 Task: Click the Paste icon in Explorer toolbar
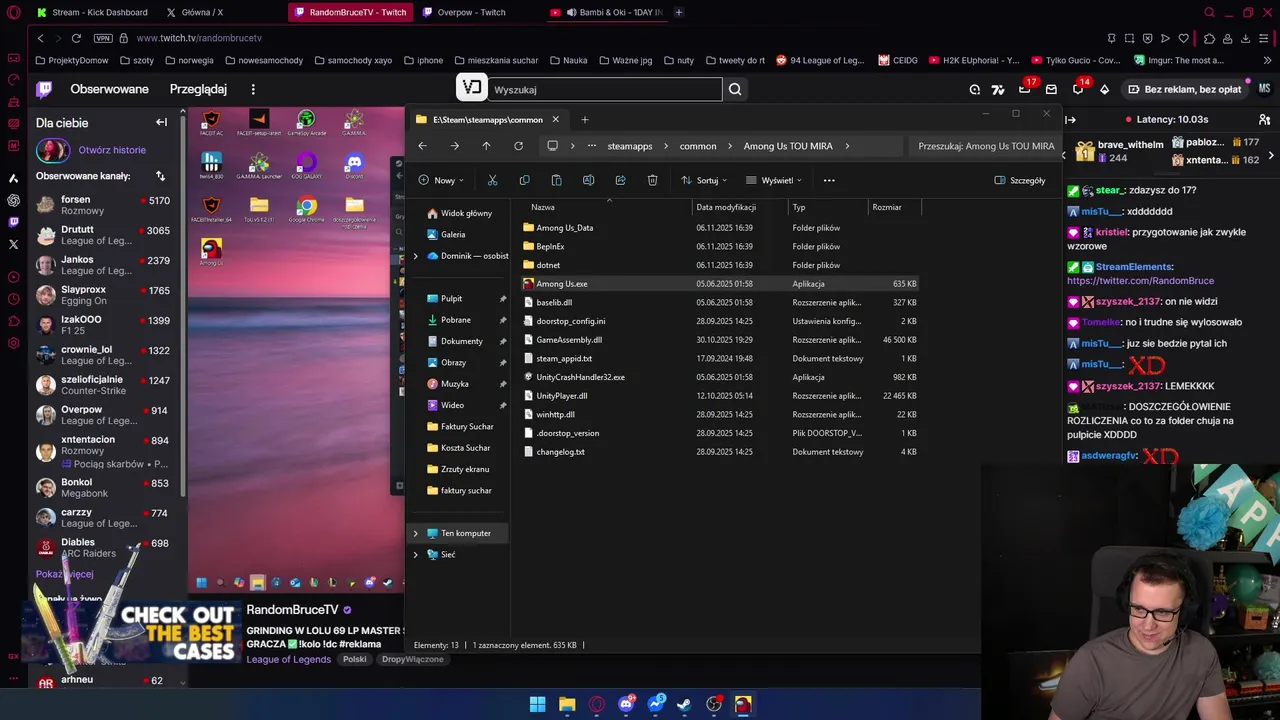coord(556,180)
